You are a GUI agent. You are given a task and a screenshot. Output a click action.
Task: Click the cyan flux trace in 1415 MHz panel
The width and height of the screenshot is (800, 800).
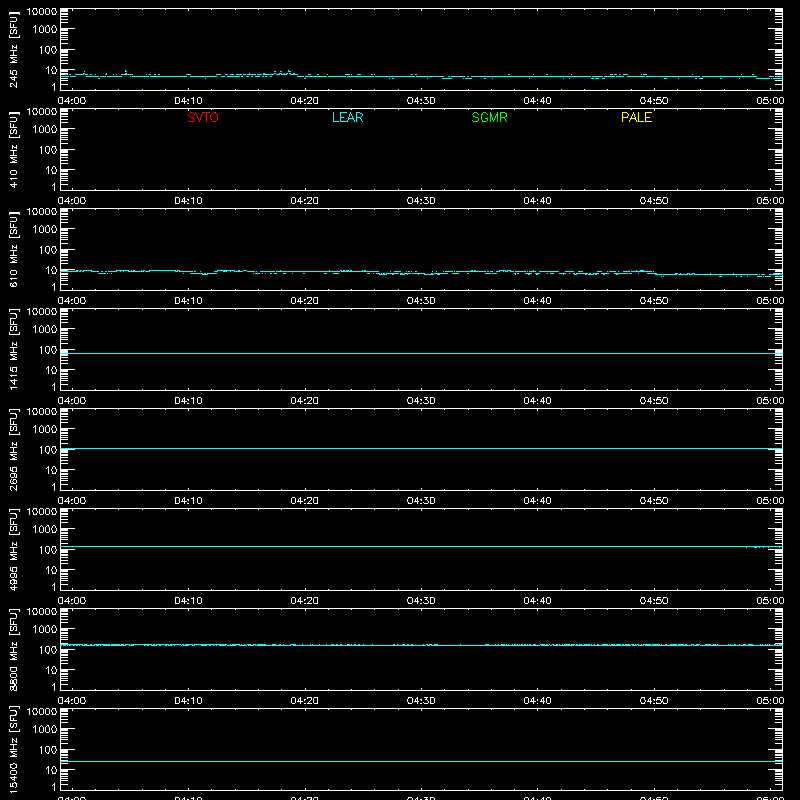421,353
